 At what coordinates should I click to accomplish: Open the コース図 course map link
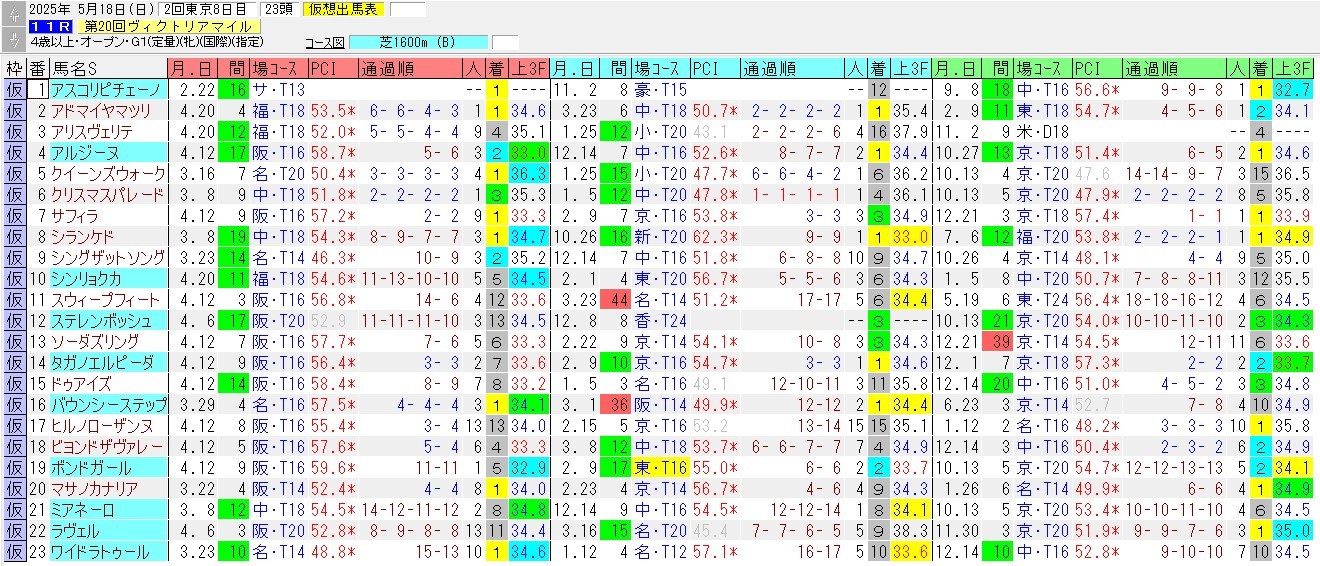click(325, 43)
